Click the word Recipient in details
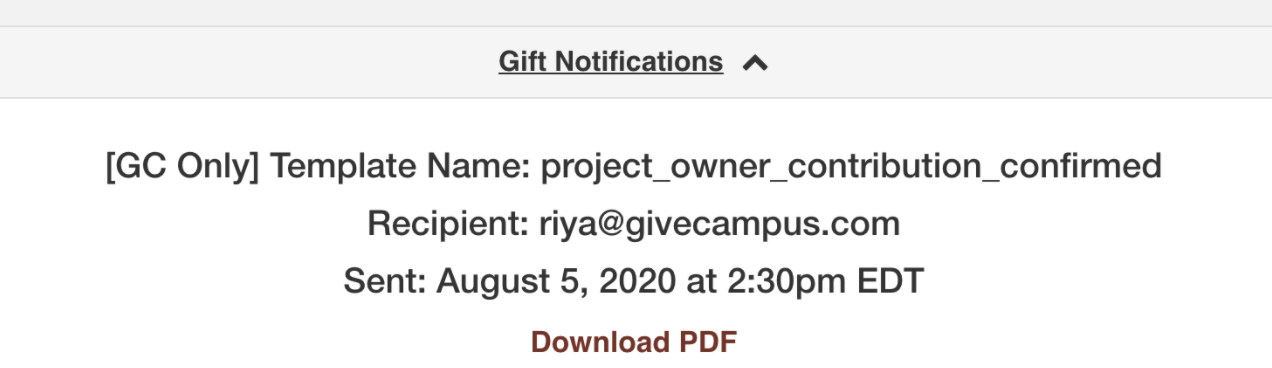Screen dimensions: 1272x368 point(443,223)
